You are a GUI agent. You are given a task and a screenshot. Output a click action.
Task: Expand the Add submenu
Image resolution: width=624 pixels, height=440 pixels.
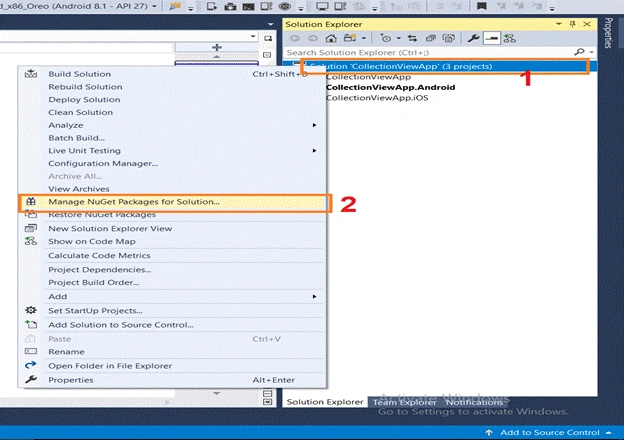pyautogui.click(x=172, y=296)
